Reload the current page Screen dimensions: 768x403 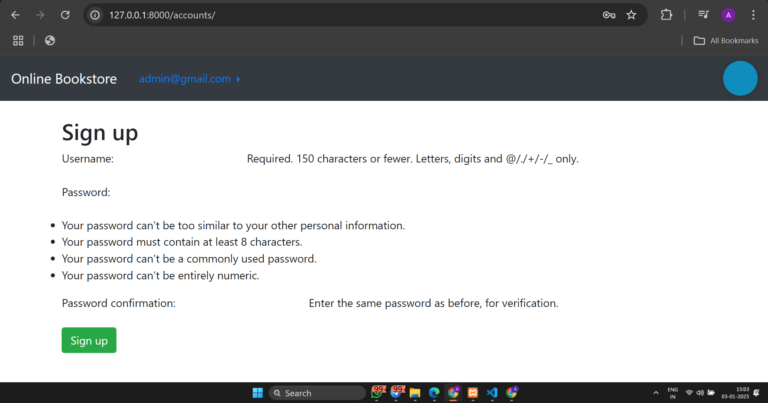(x=65, y=15)
